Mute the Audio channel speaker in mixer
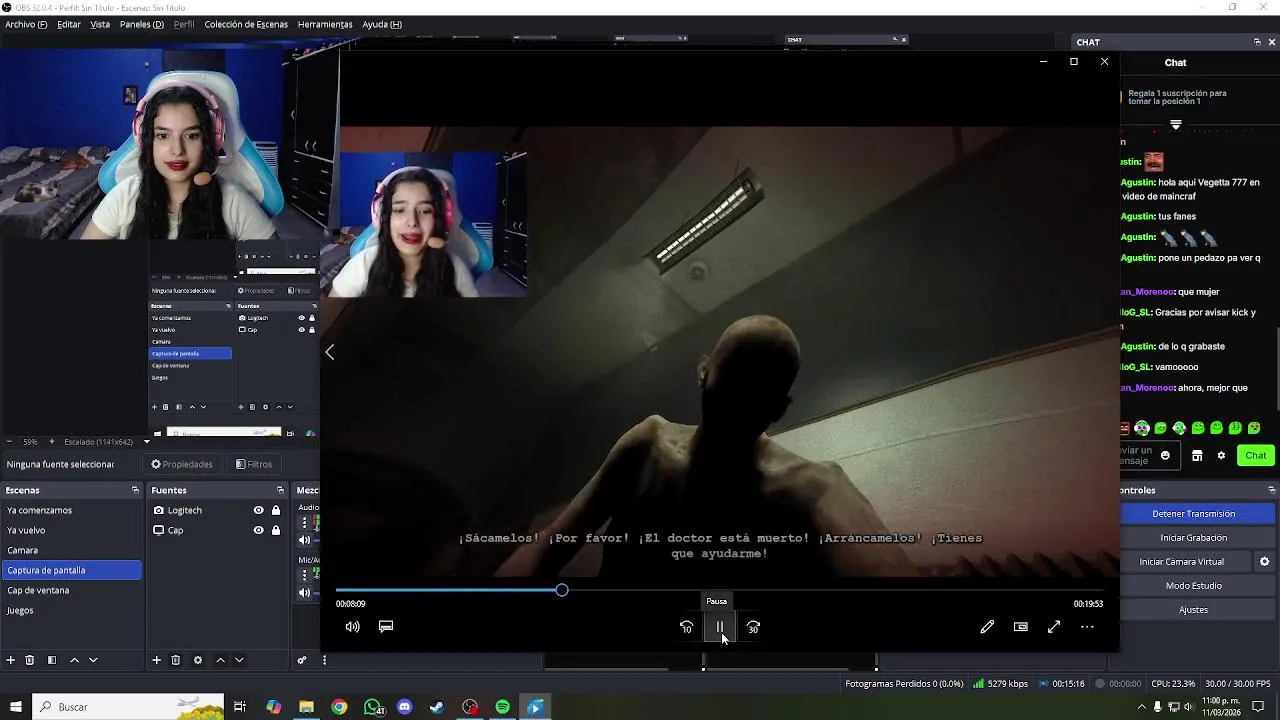The height and width of the screenshot is (720, 1280). pyautogui.click(x=305, y=540)
